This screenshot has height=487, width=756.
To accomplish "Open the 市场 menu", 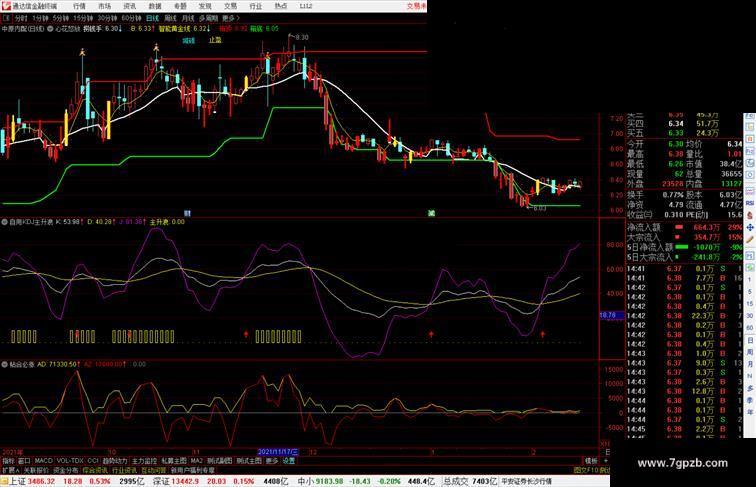I will pyautogui.click(x=104, y=6).
